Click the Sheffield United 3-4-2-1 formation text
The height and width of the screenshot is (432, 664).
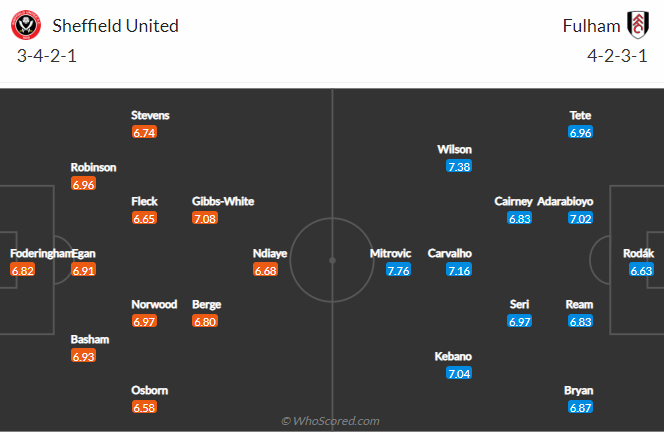(47, 56)
